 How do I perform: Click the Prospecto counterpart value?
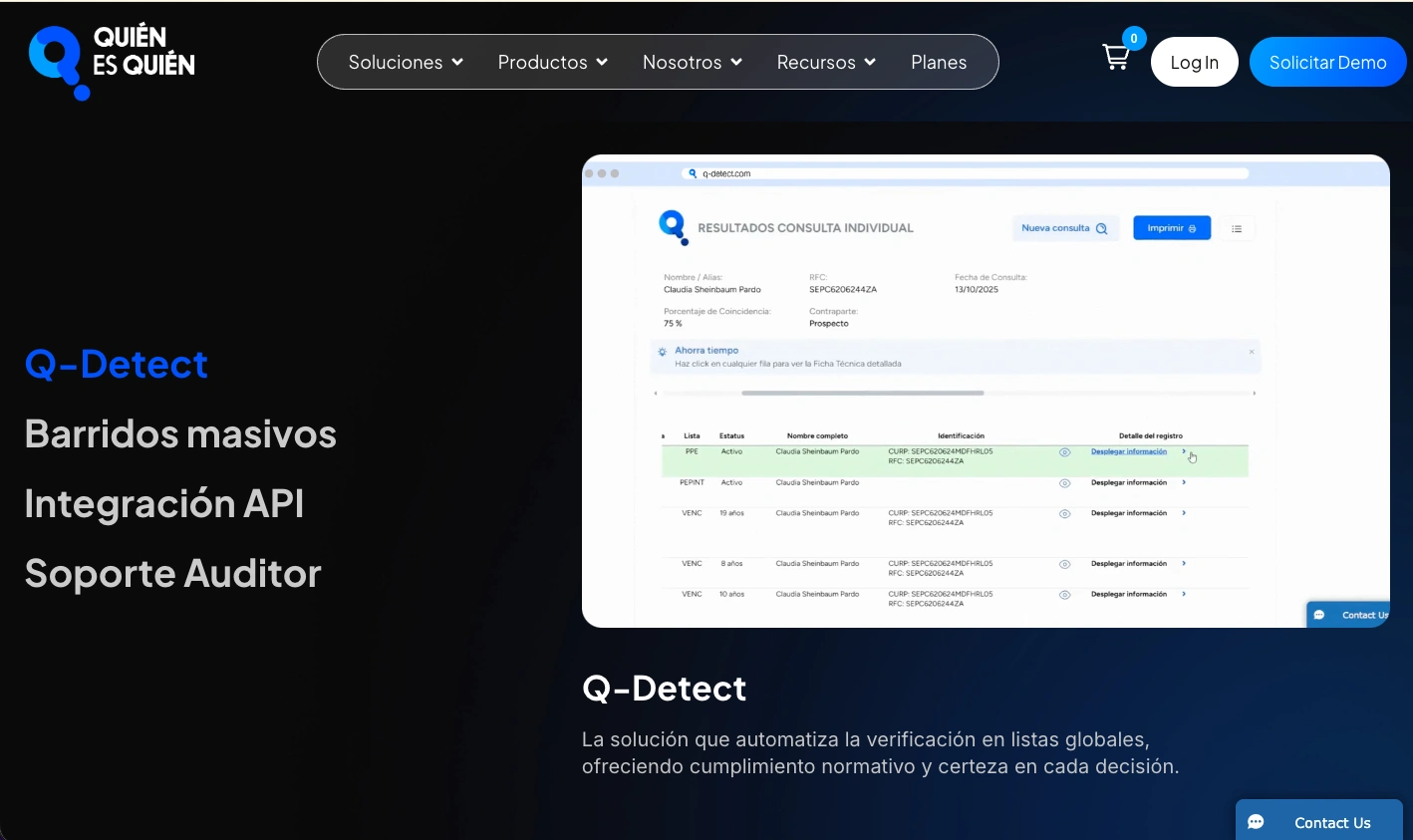tap(829, 323)
